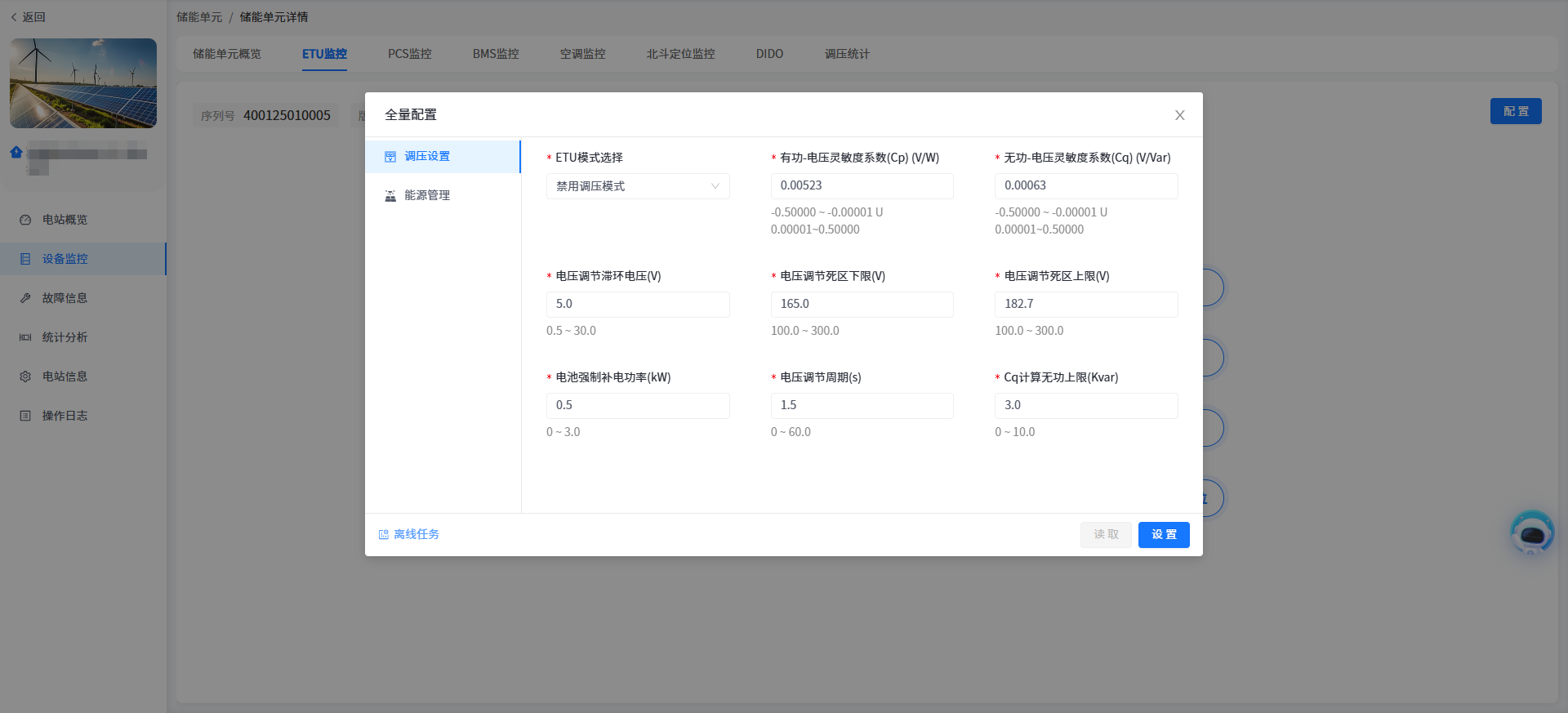Expand the ETU mode selection dropdown
The image size is (1568, 713).
click(x=637, y=186)
